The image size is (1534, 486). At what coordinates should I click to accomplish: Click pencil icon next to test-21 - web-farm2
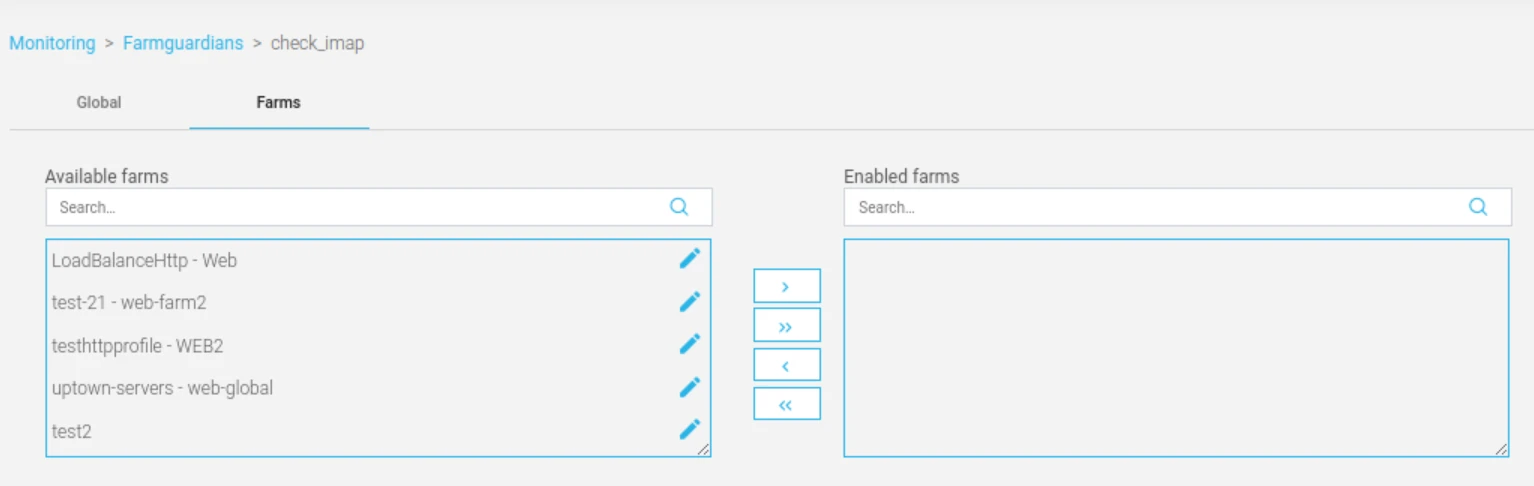point(690,302)
